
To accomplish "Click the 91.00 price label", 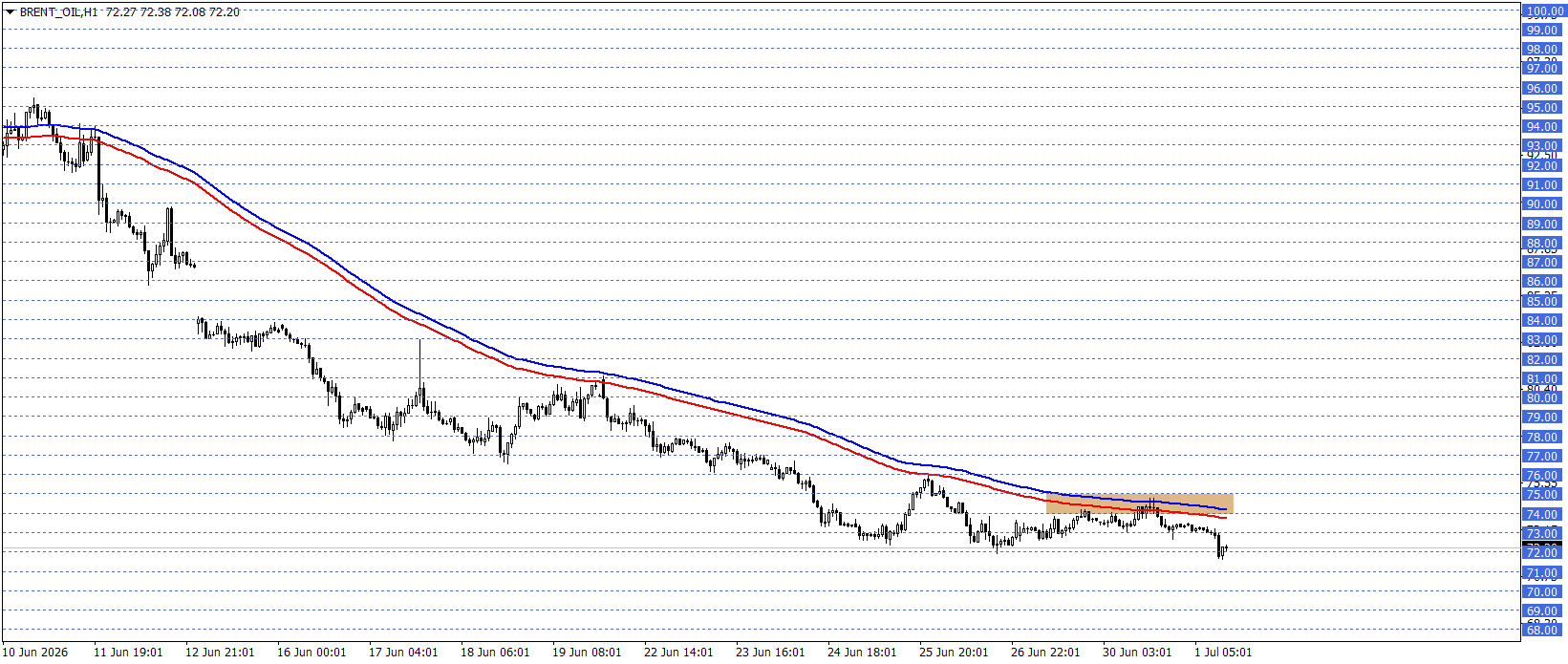I will point(1541,185).
